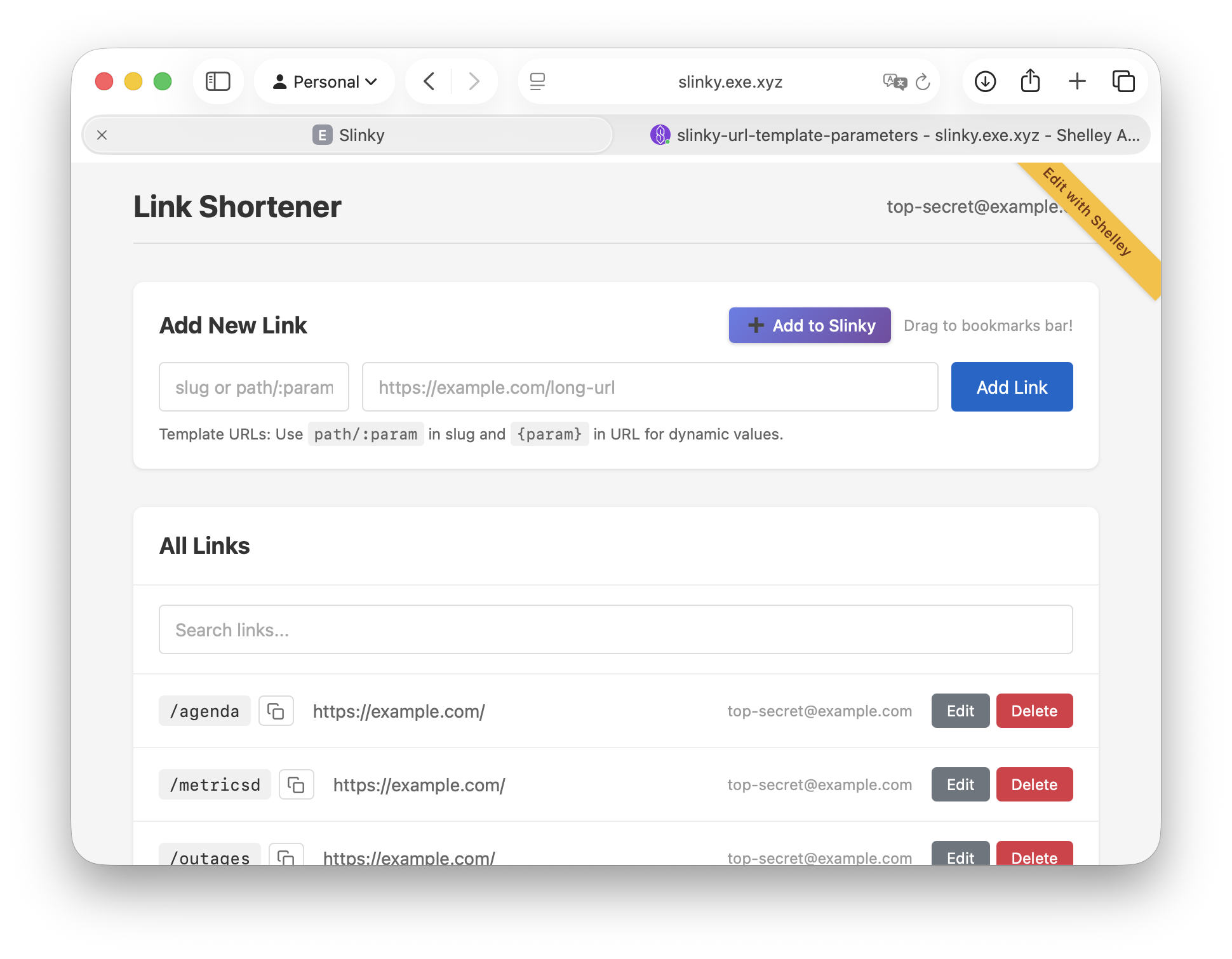Navigate back to the previous page
1232x959 pixels.
click(429, 81)
